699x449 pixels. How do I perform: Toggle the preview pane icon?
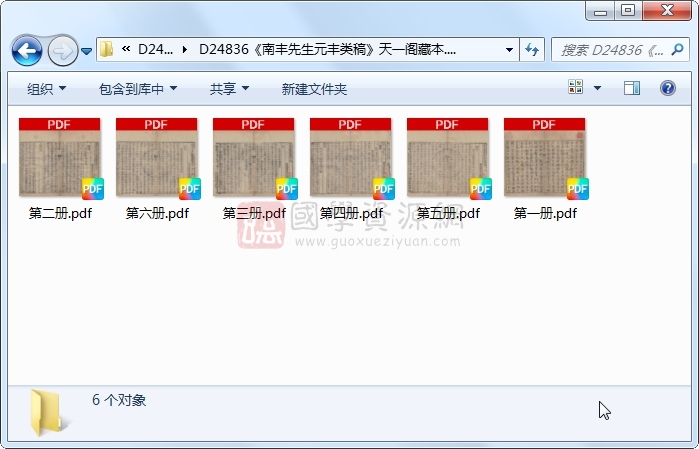click(632, 89)
